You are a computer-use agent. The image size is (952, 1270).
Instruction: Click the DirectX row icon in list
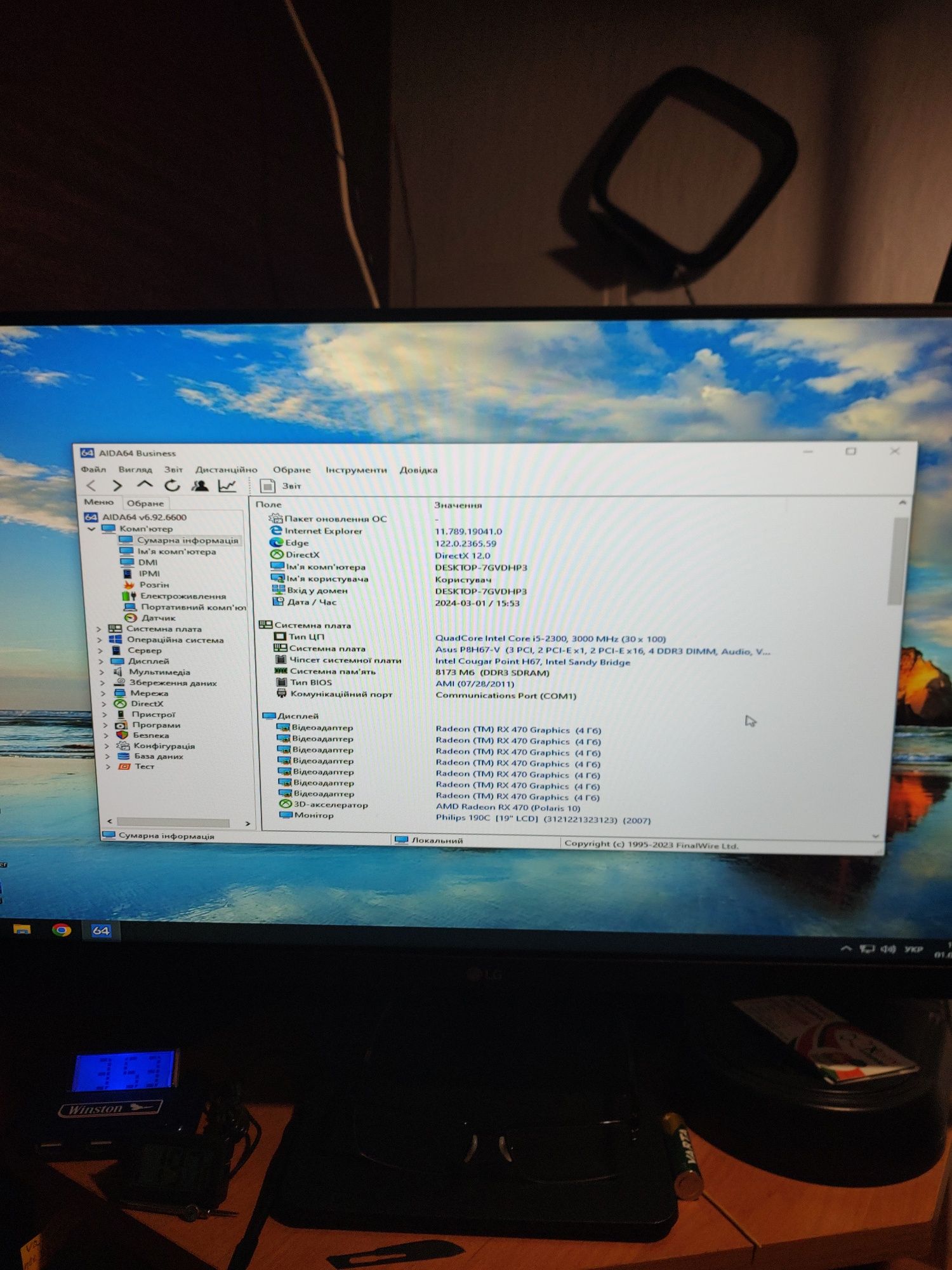[x=276, y=554]
